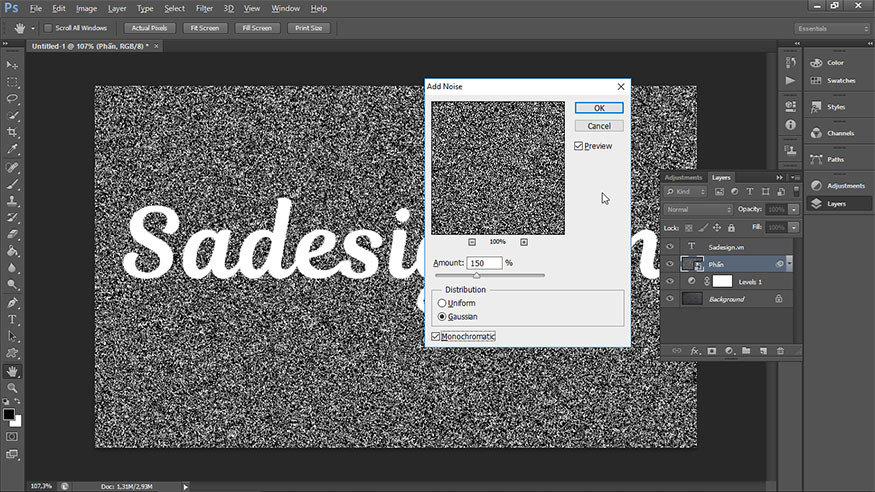Toggle Quick Mask mode icon
This screenshot has width=875, height=492.
[12, 437]
